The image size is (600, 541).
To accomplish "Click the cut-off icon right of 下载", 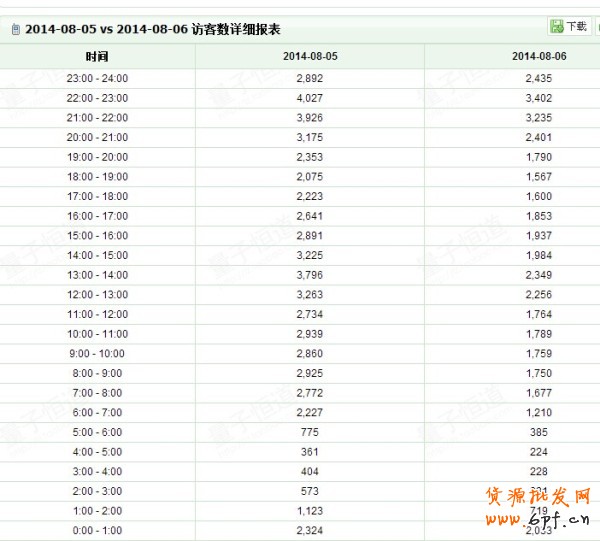I will click(x=597, y=27).
